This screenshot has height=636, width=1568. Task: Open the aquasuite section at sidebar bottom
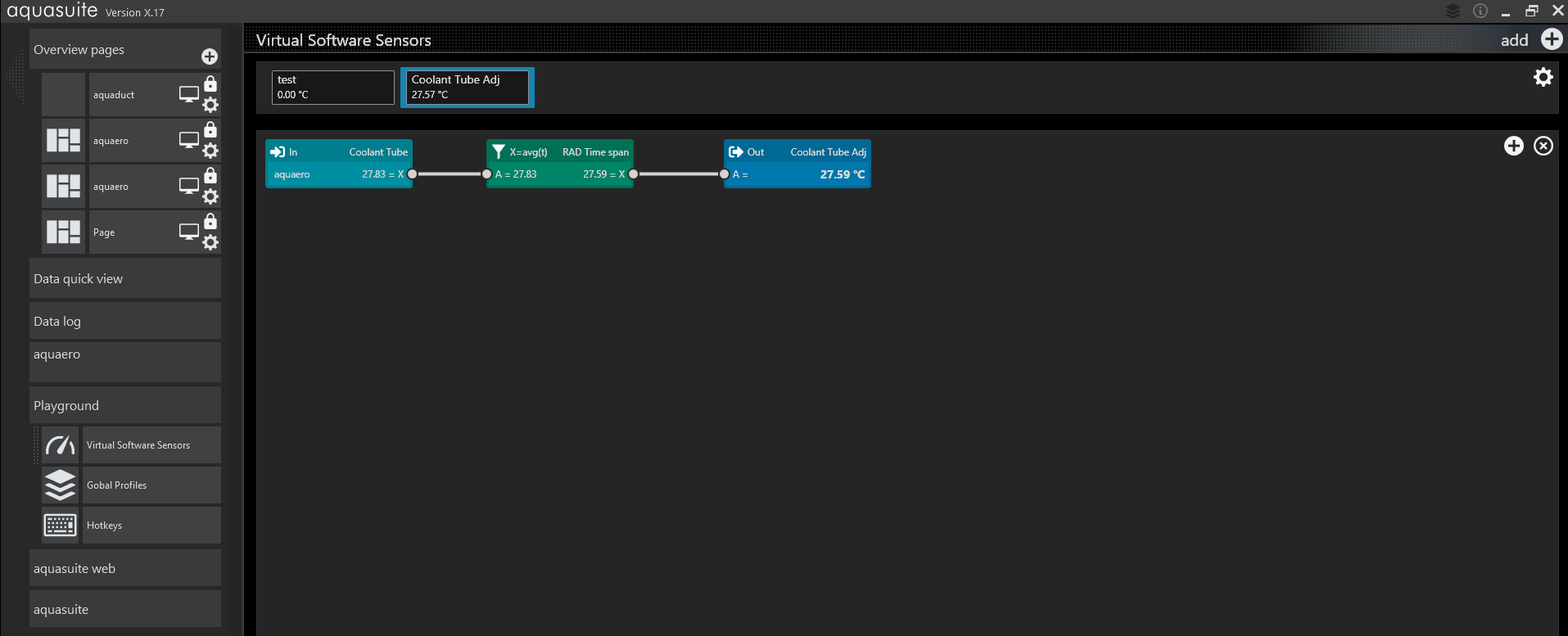[125, 609]
